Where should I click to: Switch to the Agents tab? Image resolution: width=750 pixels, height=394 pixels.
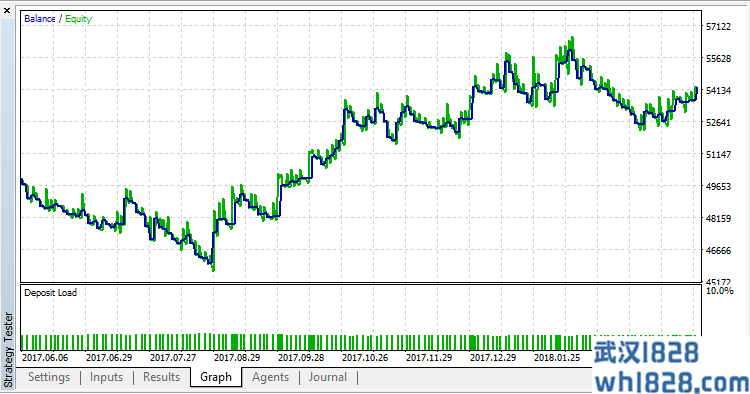(270, 377)
